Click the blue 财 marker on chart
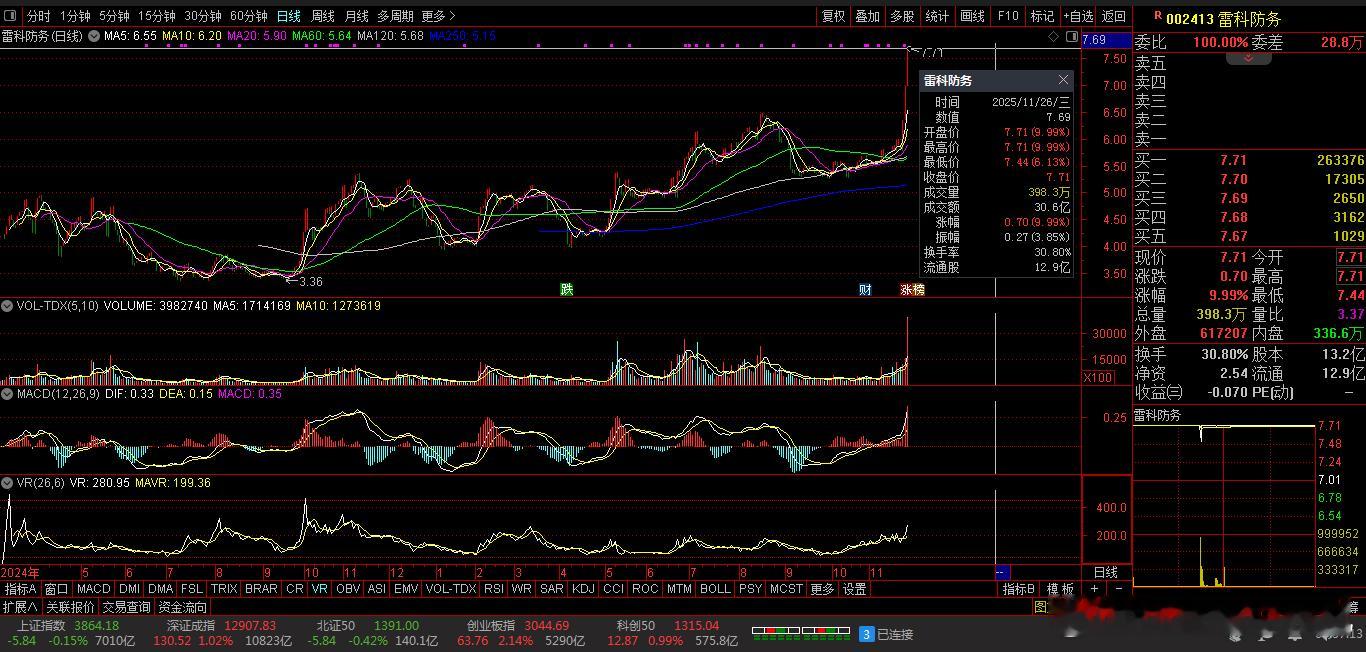The image size is (1366, 652). click(x=865, y=290)
